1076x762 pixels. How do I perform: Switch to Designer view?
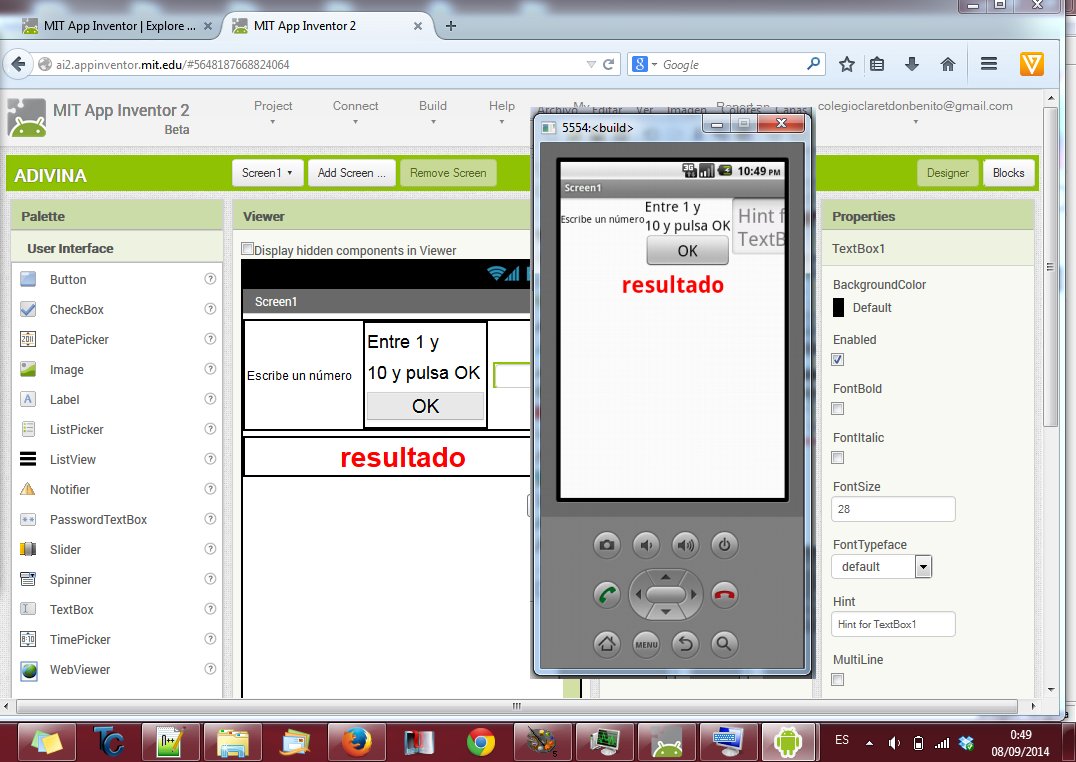[x=948, y=173]
